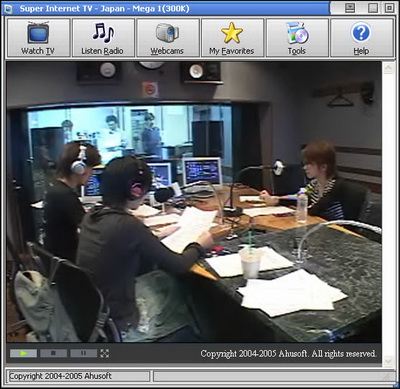Switch the video to full screen

[104, 353]
